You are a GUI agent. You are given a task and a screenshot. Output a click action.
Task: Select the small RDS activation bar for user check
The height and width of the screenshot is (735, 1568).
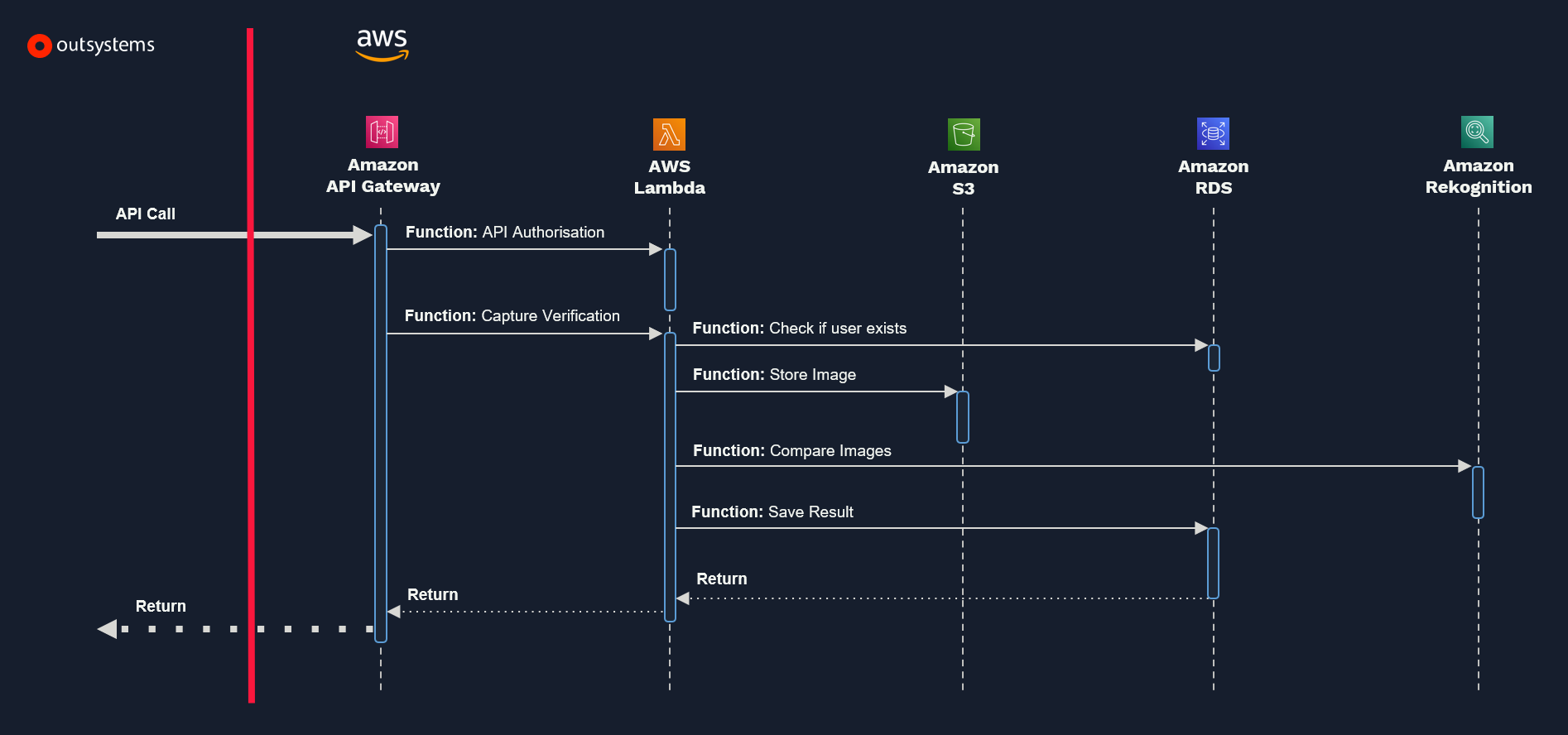(x=1214, y=358)
